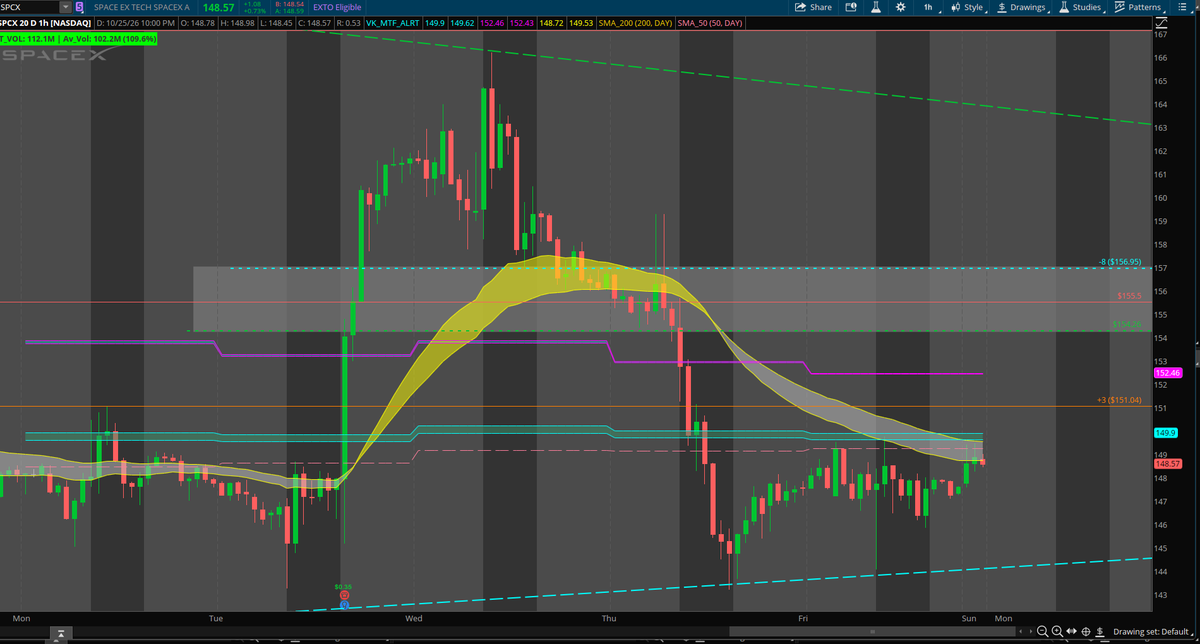
Task: Click the zoom out magnifier icon
Action: pos(1042,632)
